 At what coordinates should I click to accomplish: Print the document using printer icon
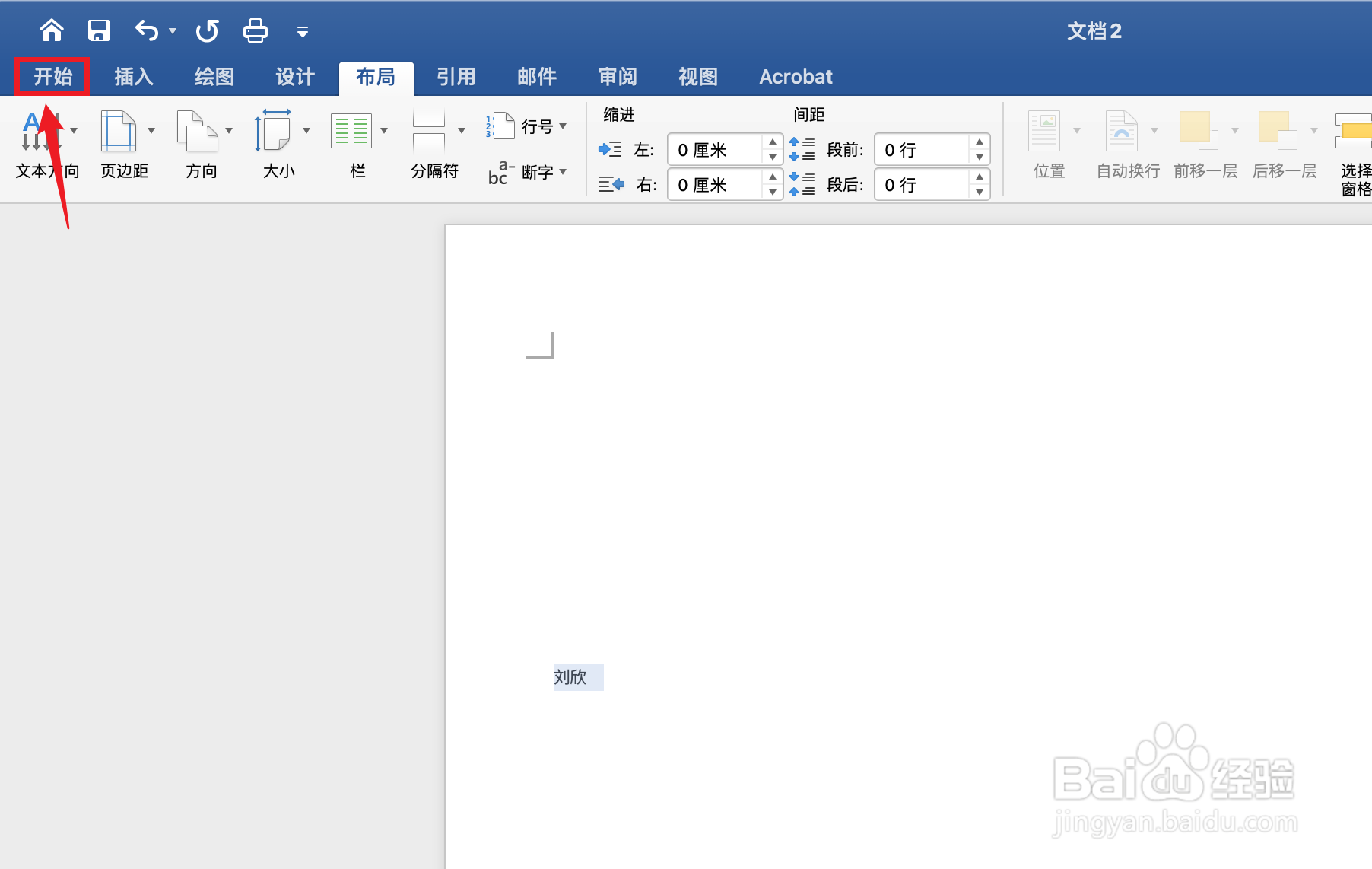tap(255, 30)
